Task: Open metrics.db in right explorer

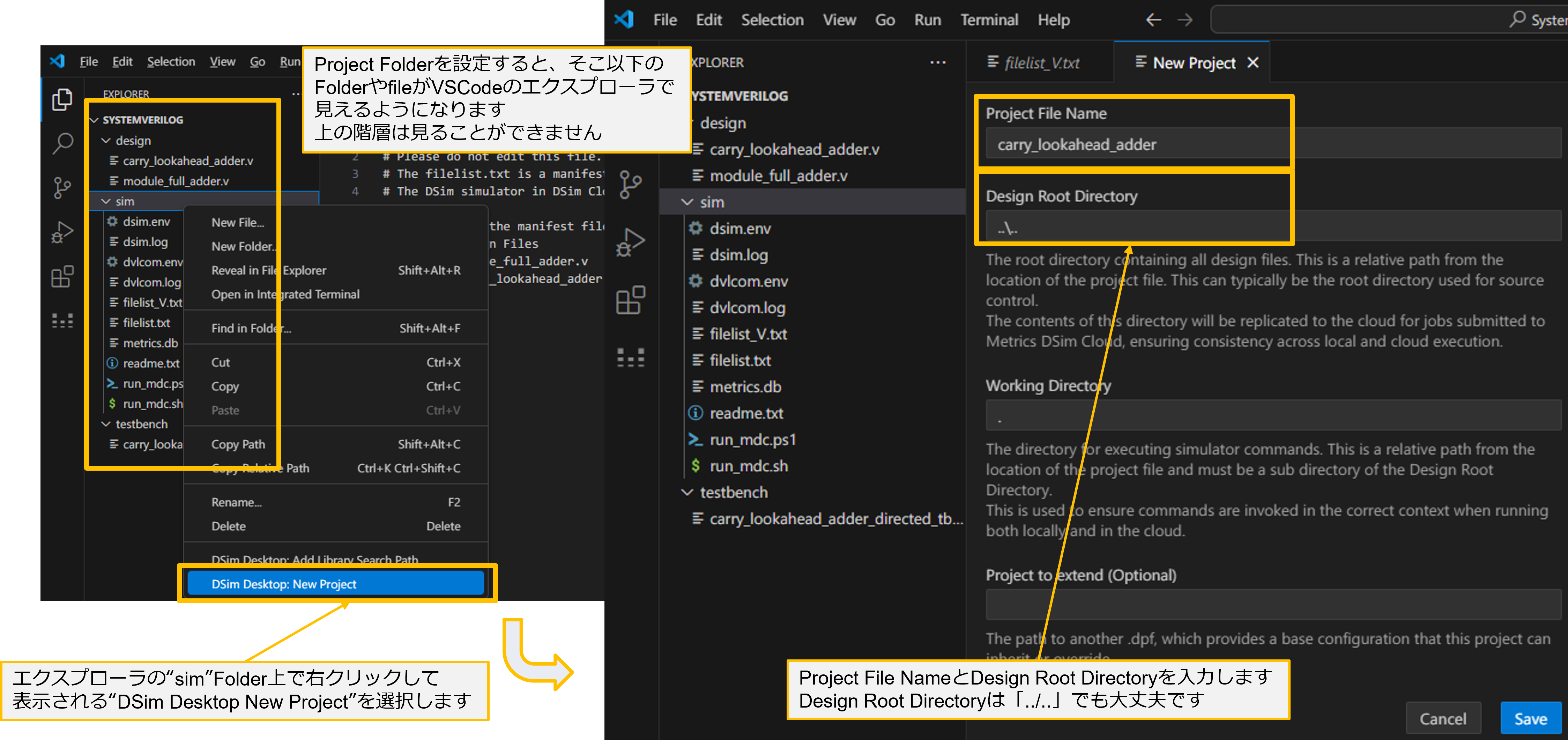Action: [745, 387]
